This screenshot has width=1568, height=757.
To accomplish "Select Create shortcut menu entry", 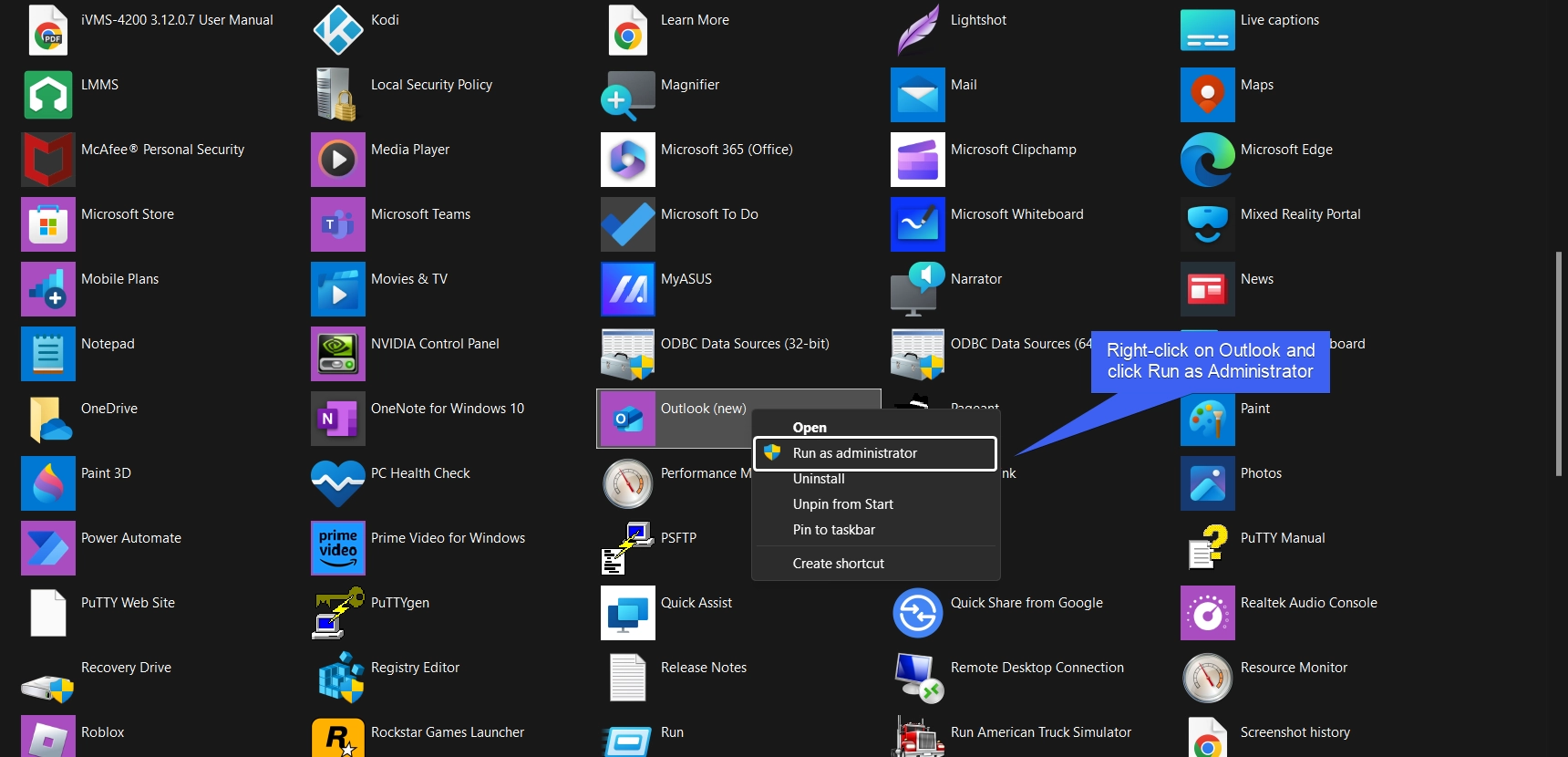I will pos(839,564).
